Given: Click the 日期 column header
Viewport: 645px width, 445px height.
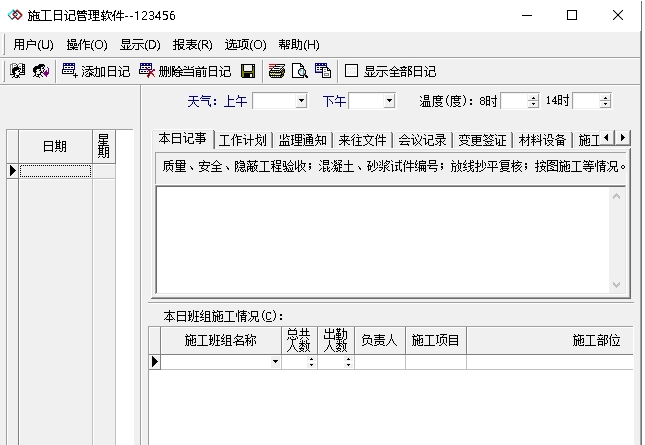Looking at the screenshot, I should pos(55,146).
